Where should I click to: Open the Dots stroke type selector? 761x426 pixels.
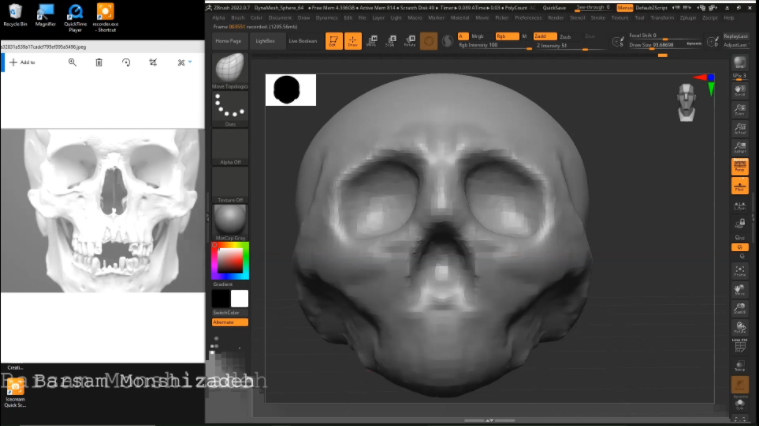click(x=230, y=109)
